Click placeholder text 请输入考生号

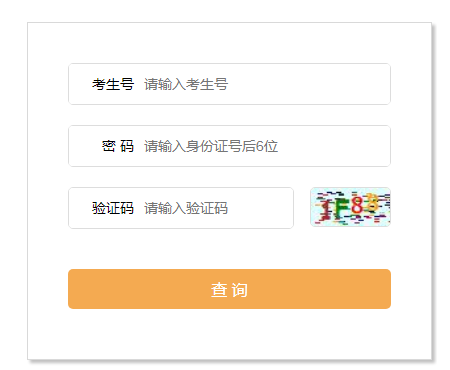coord(186,84)
